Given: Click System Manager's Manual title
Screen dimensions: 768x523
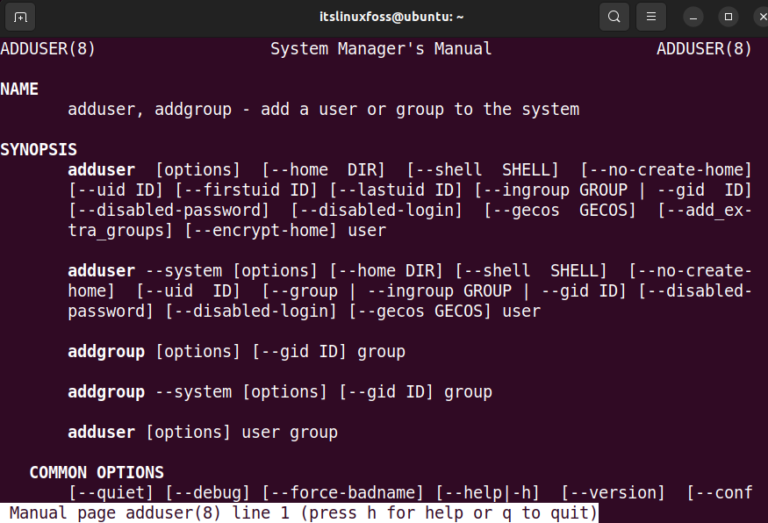Looking at the screenshot, I should (x=381, y=49).
